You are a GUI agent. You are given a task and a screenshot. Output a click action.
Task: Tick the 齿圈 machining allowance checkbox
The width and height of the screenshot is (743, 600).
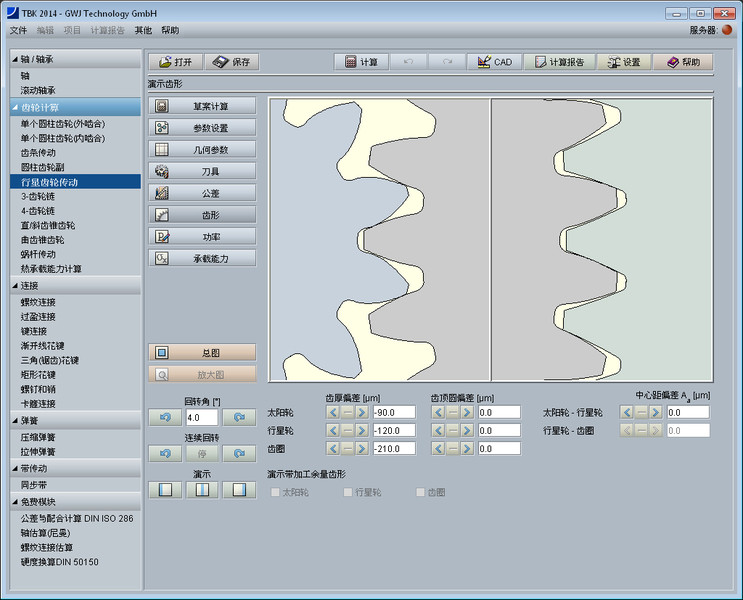pos(419,492)
